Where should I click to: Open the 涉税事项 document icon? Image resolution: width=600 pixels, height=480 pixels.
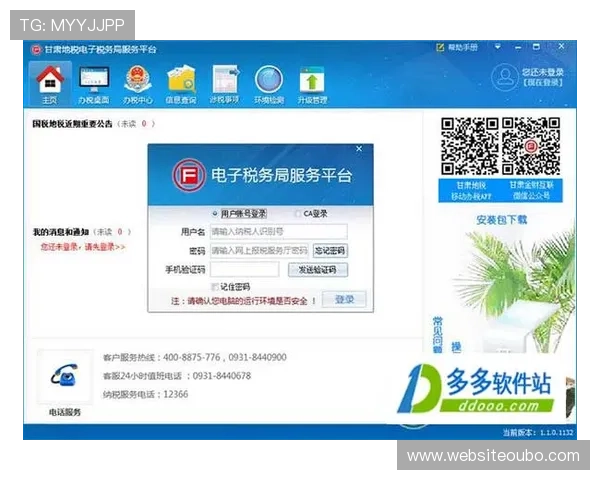pos(225,84)
